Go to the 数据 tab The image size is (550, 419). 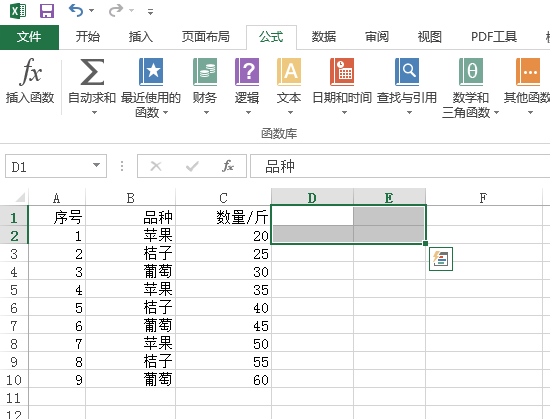pos(324,37)
